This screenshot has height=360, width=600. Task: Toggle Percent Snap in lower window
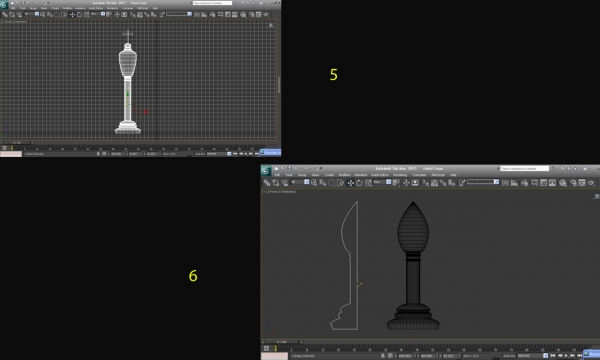pos(443,183)
